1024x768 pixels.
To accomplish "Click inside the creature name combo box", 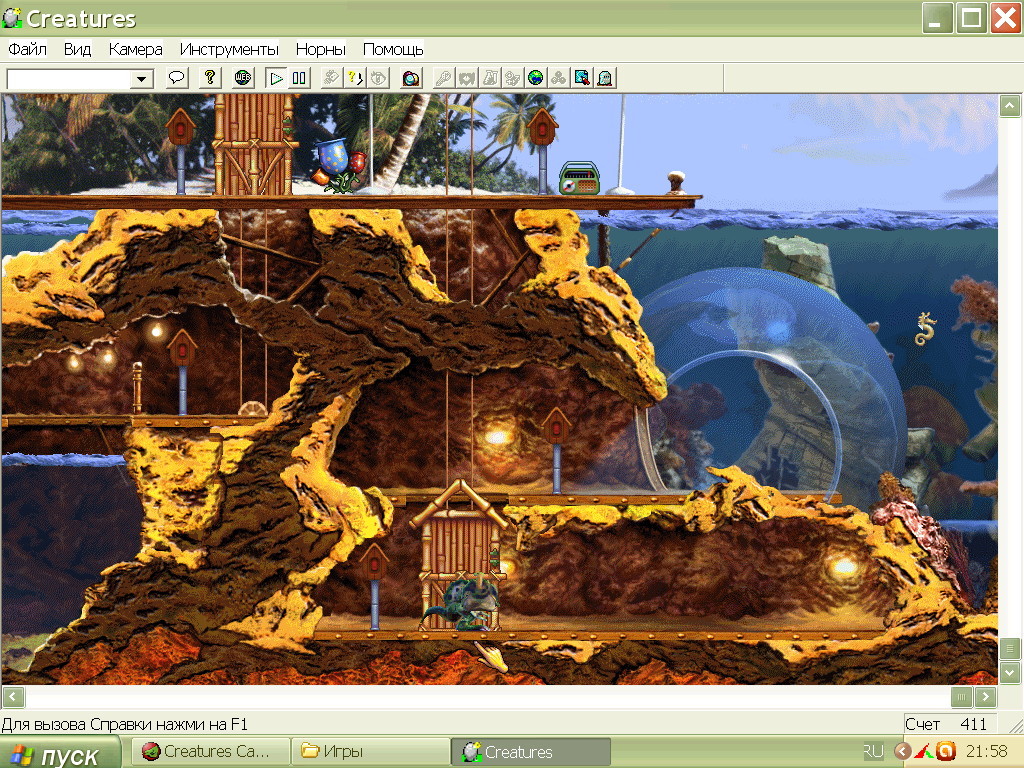I will click(69, 79).
